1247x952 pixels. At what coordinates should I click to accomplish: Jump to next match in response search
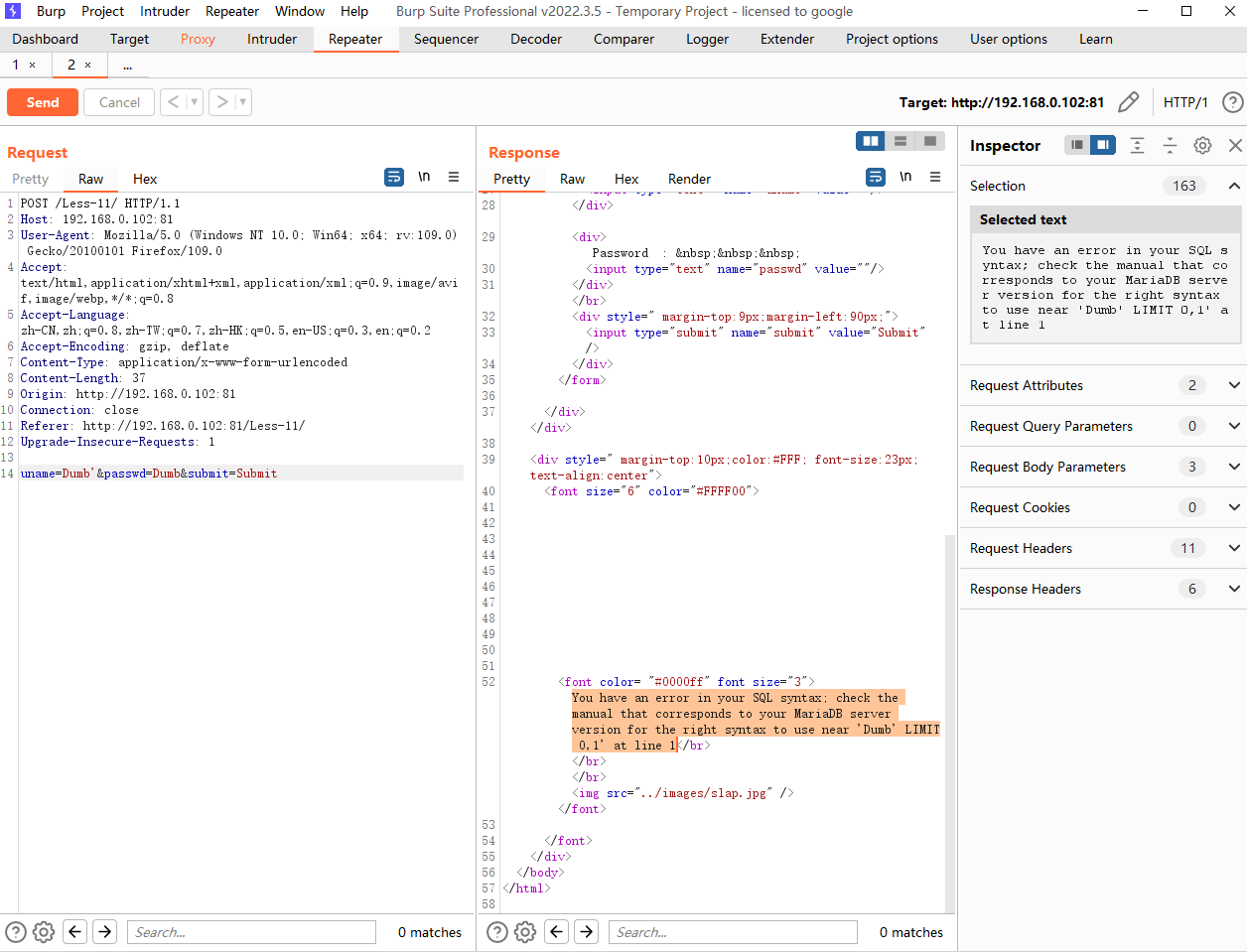click(587, 931)
